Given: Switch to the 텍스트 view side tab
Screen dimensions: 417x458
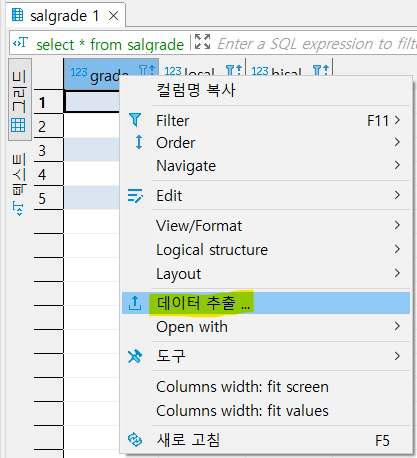Looking at the screenshot, I should [19, 183].
